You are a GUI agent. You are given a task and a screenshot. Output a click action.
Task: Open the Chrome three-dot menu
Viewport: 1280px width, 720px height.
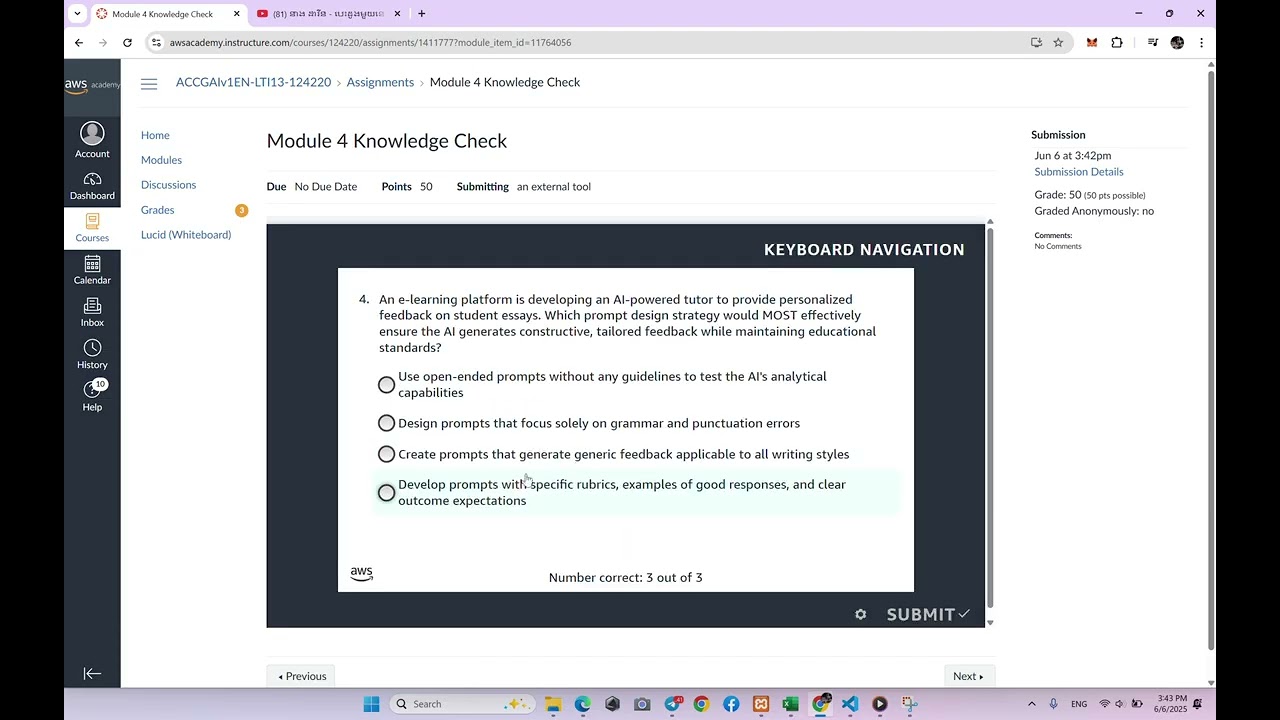(x=1201, y=42)
